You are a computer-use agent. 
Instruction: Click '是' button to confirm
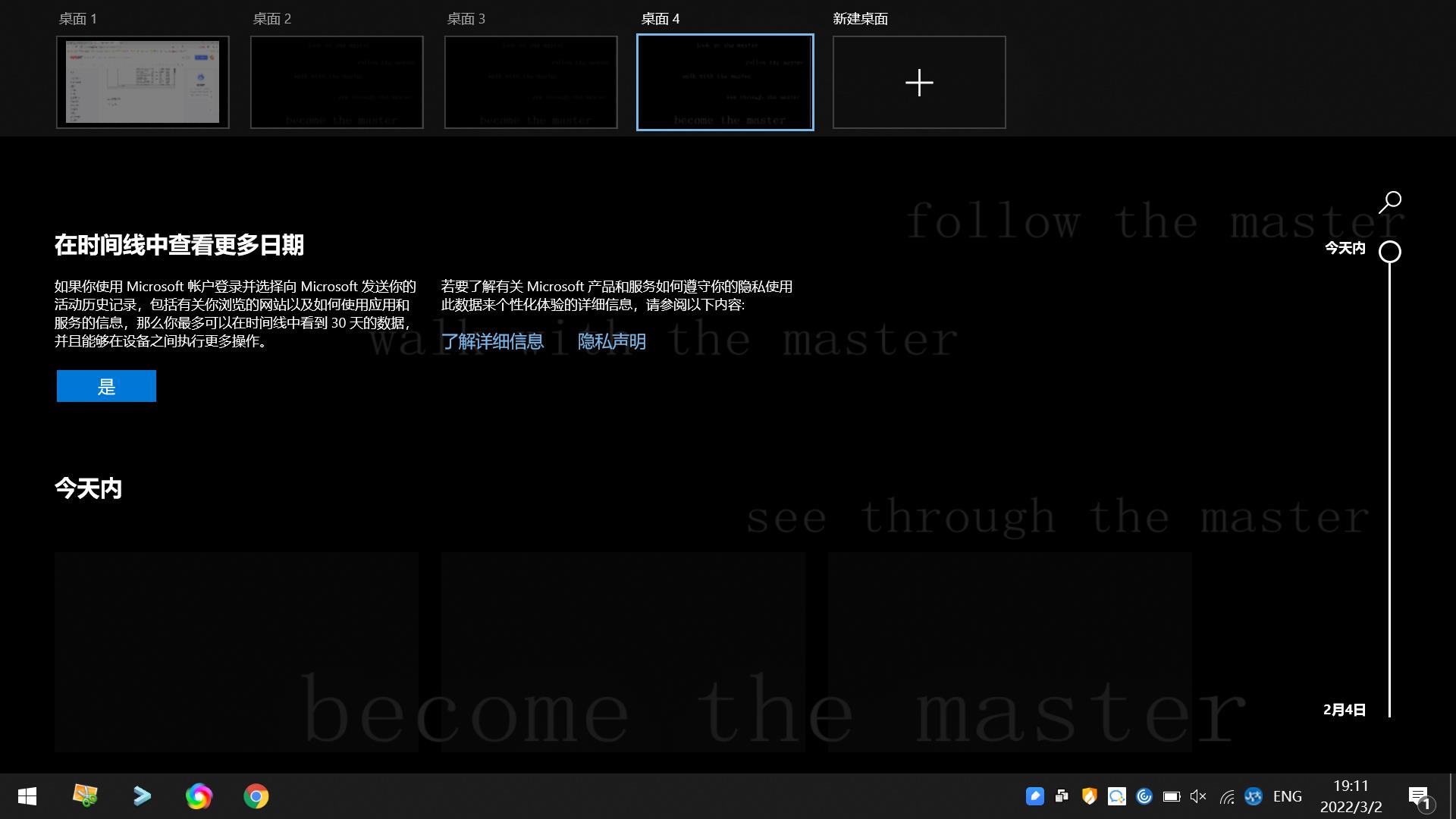tap(106, 386)
